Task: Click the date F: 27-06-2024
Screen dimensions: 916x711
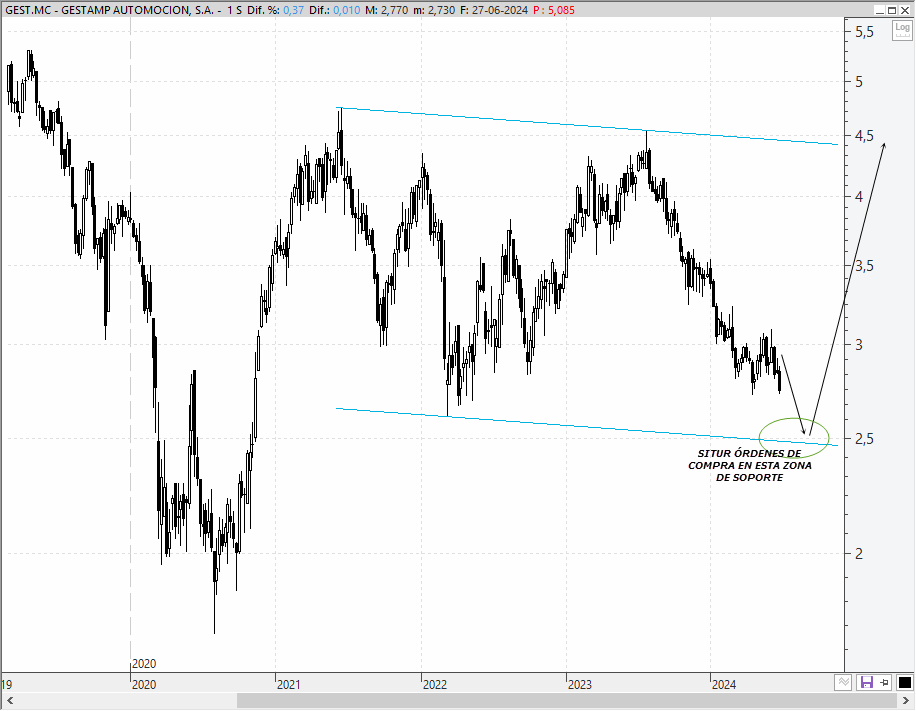Action: pos(494,10)
